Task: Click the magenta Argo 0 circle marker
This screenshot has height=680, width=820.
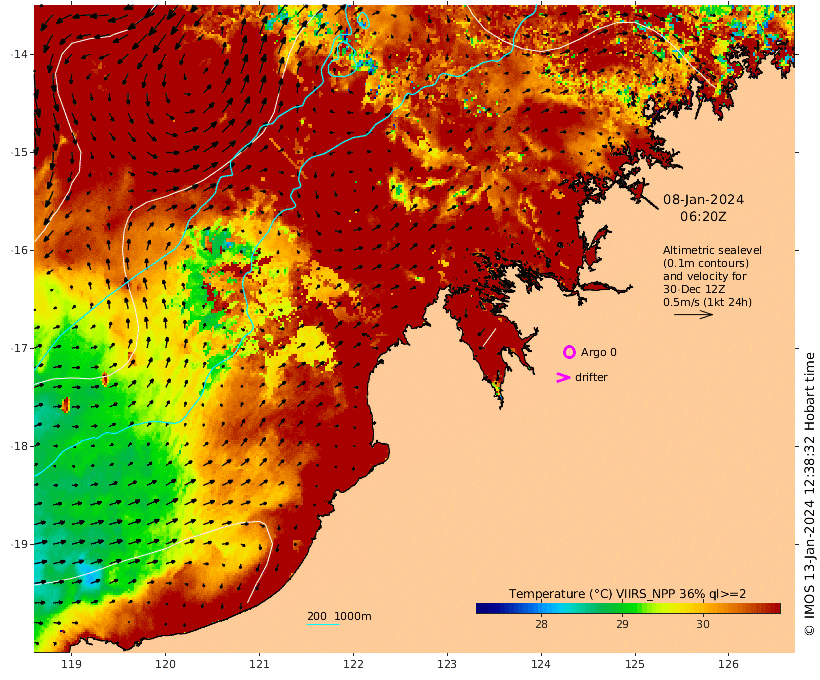Action: (569, 352)
